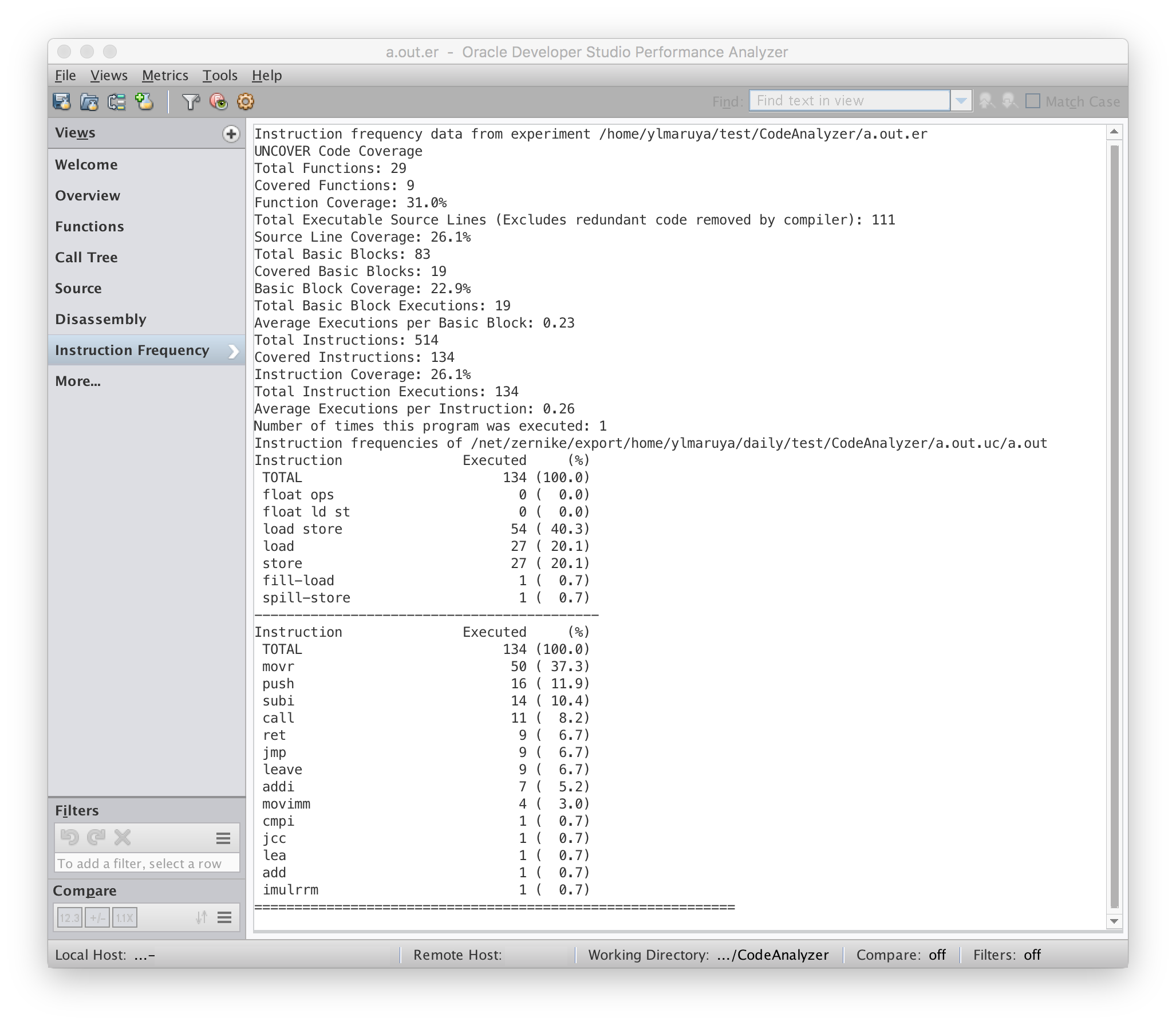Open the Metrics menu
Screen dimensions: 1176x1025
point(165,76)
